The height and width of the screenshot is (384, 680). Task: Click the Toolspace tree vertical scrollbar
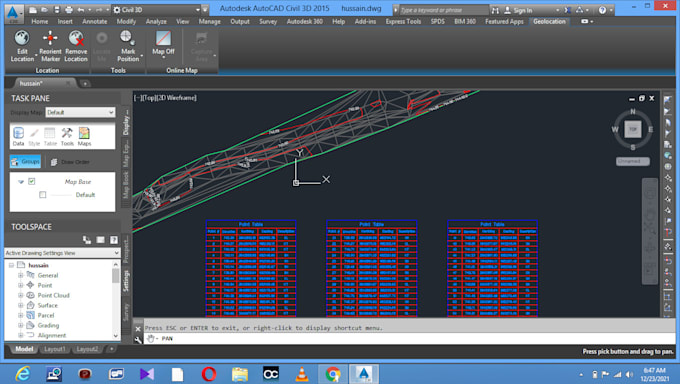(116, 300)
